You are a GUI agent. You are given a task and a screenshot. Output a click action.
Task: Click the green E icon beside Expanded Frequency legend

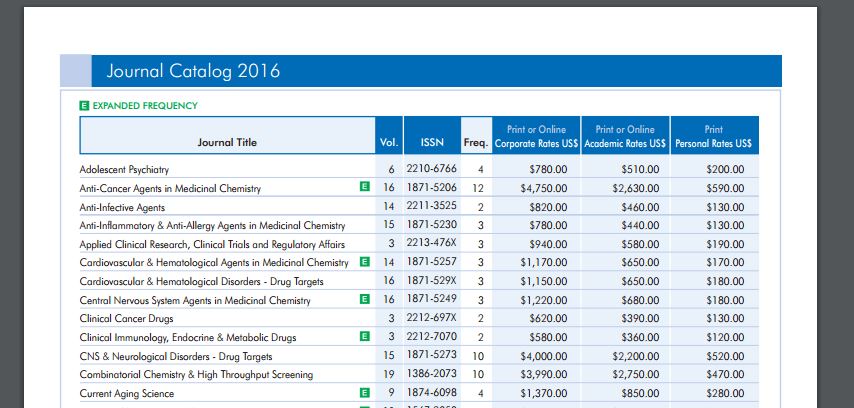coord(84,105)
